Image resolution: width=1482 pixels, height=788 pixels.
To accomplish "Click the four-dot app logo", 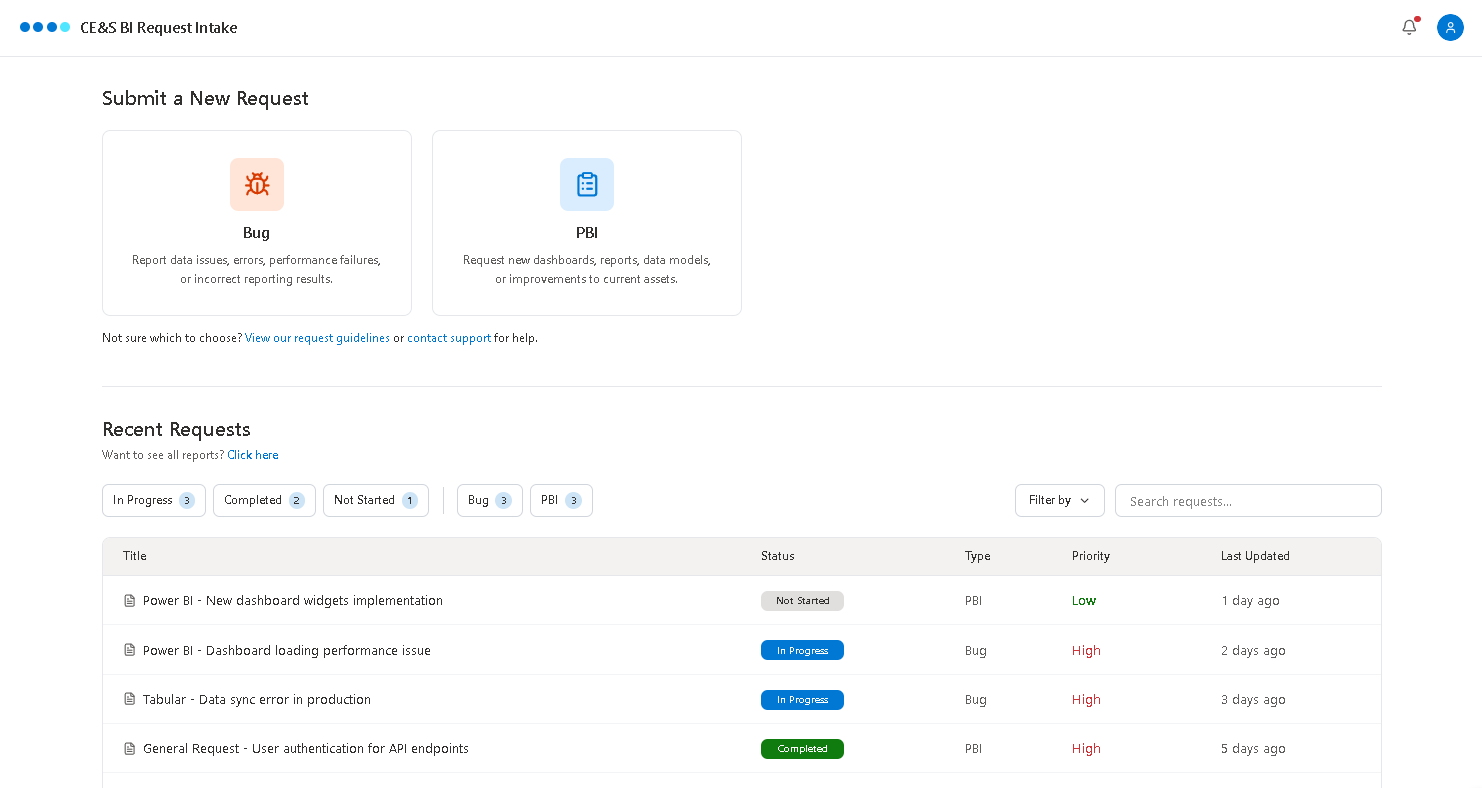I will pos(45,27).
